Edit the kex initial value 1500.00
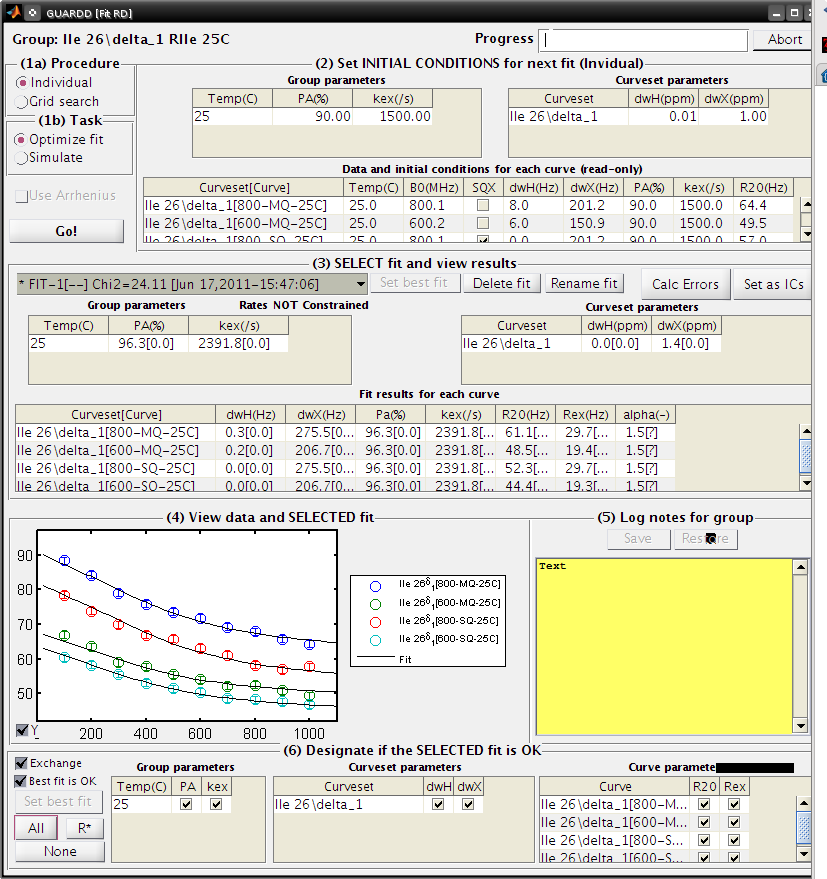The height and width of the screenshot is (879, 827). pyautogui.click(x=392, y=116)
